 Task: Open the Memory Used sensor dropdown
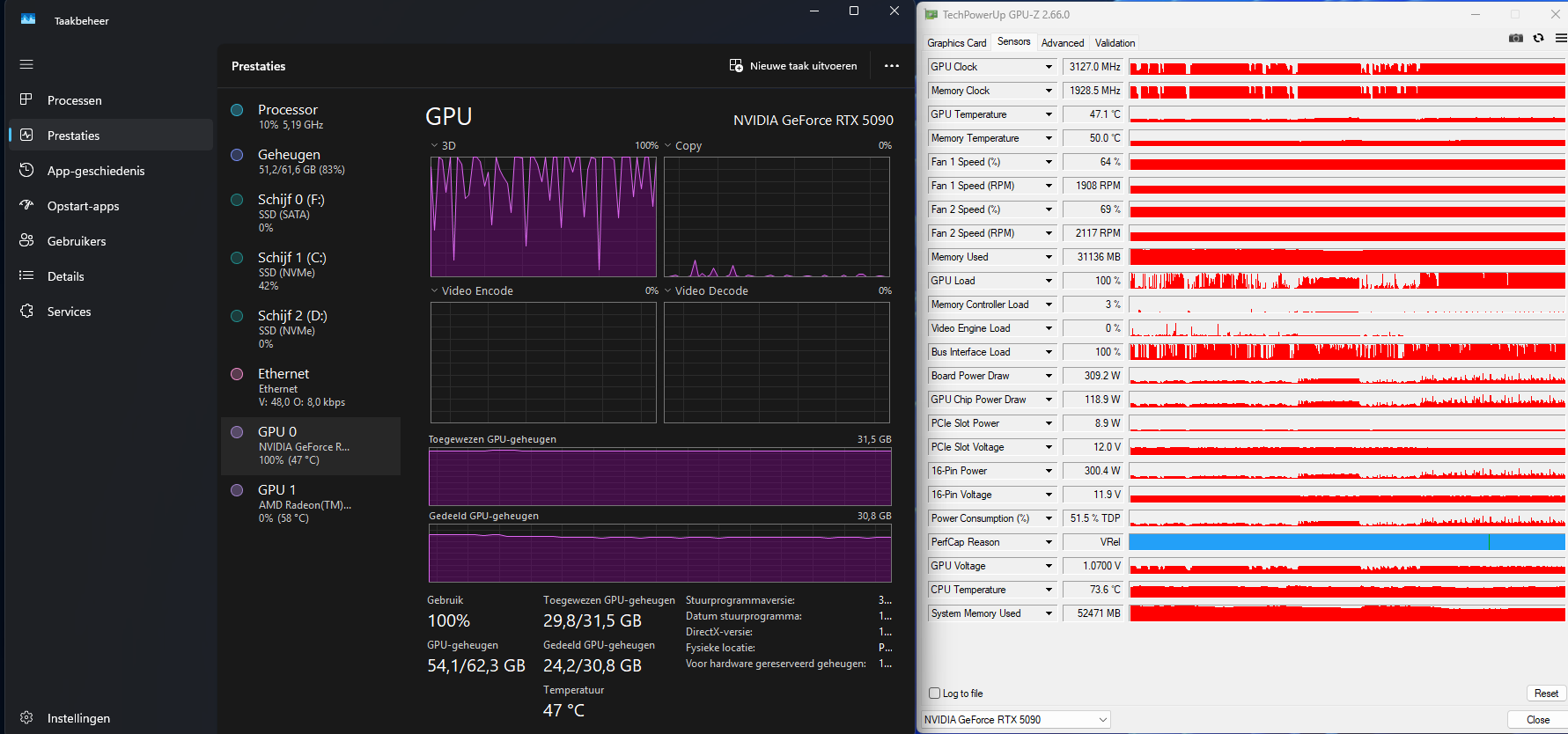click(x=1049, y=257)
